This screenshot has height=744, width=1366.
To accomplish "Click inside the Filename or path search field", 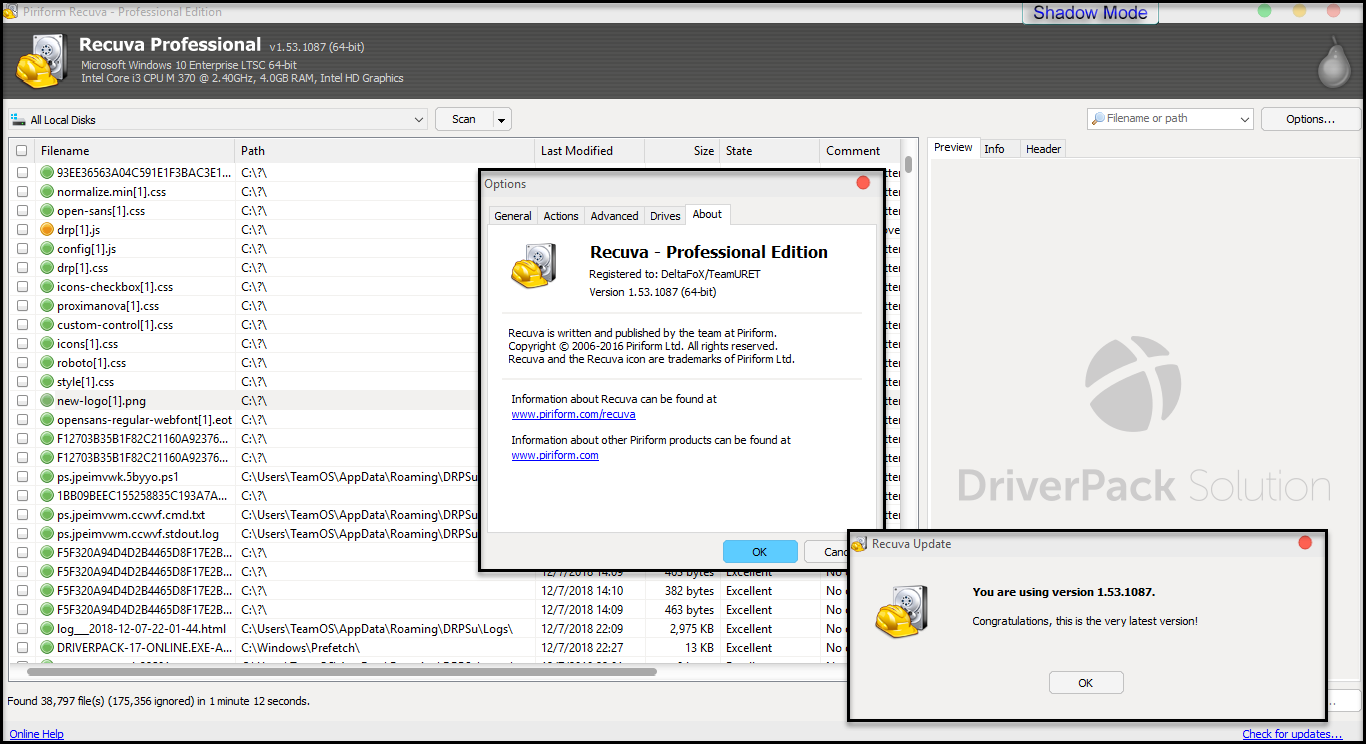I will [x=1170, y=119].
